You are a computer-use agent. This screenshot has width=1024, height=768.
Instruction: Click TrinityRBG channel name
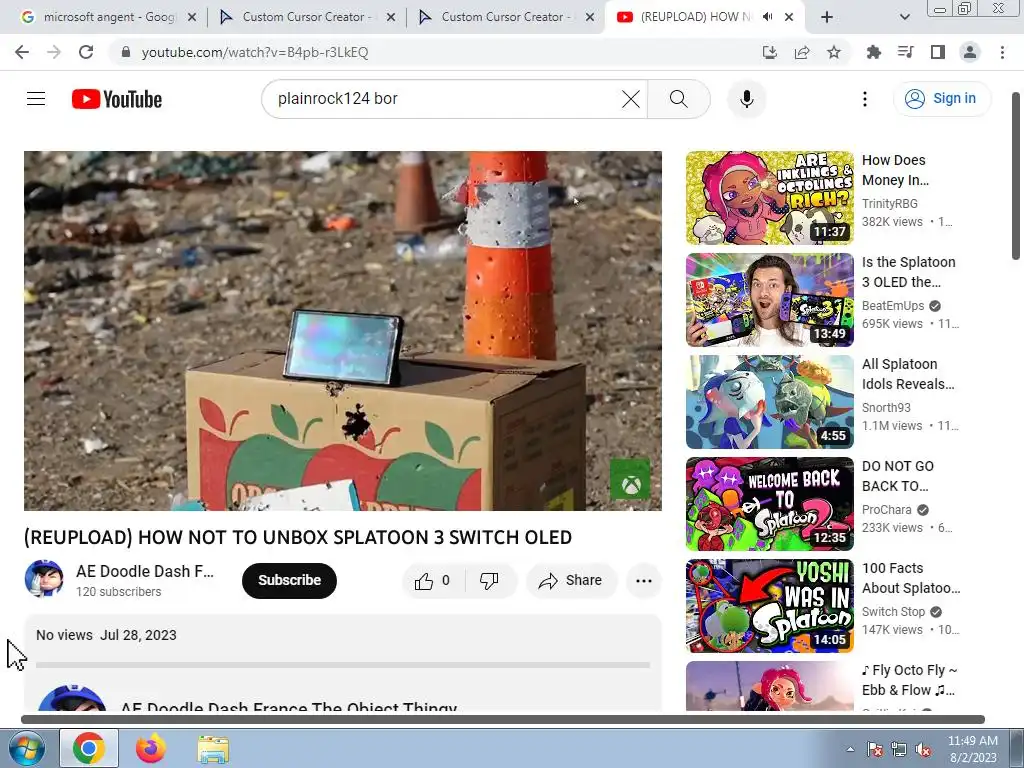pos(889,204)
